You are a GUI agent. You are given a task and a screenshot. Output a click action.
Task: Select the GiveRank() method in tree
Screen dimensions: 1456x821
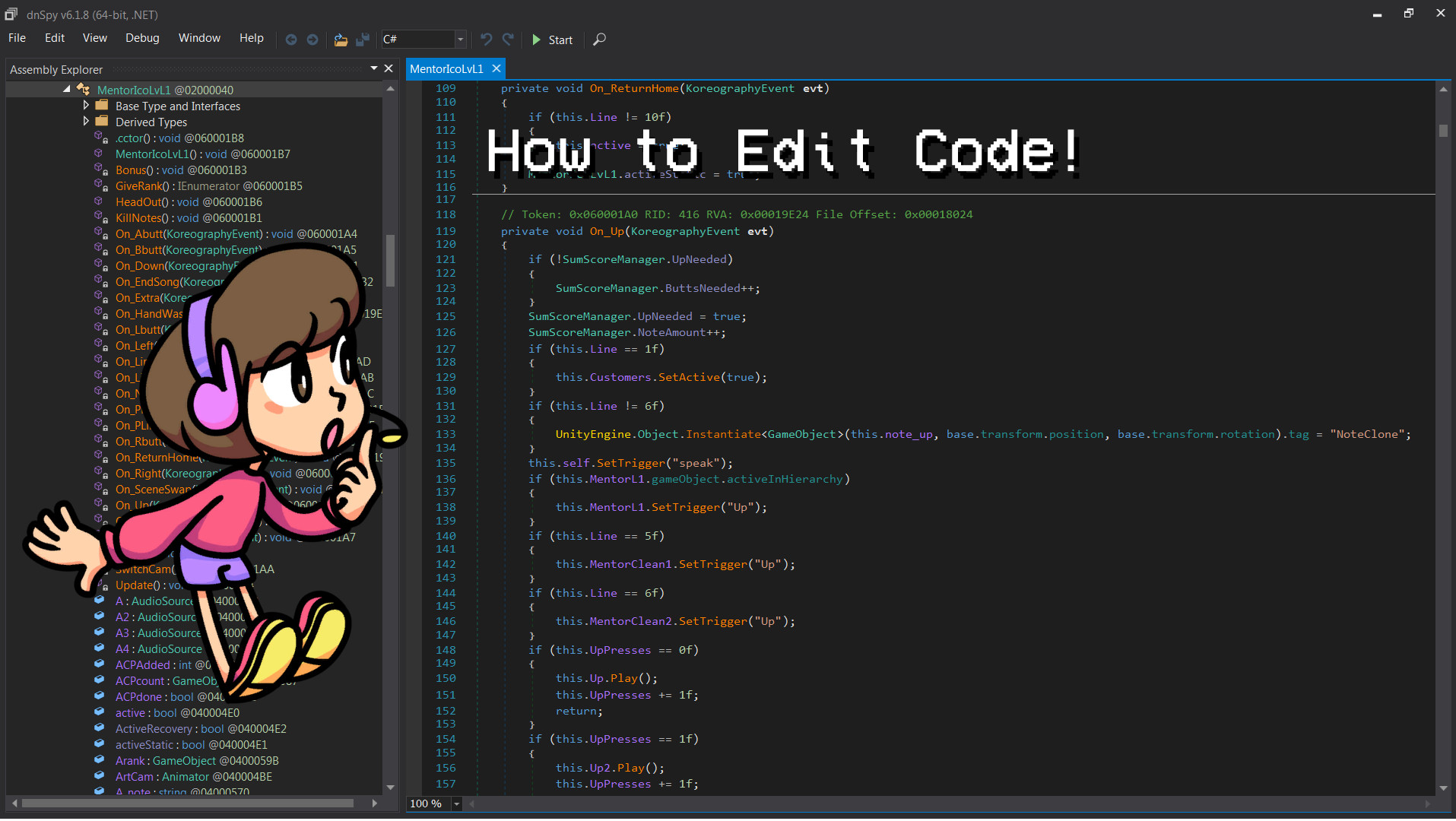(x=139, y=185)
